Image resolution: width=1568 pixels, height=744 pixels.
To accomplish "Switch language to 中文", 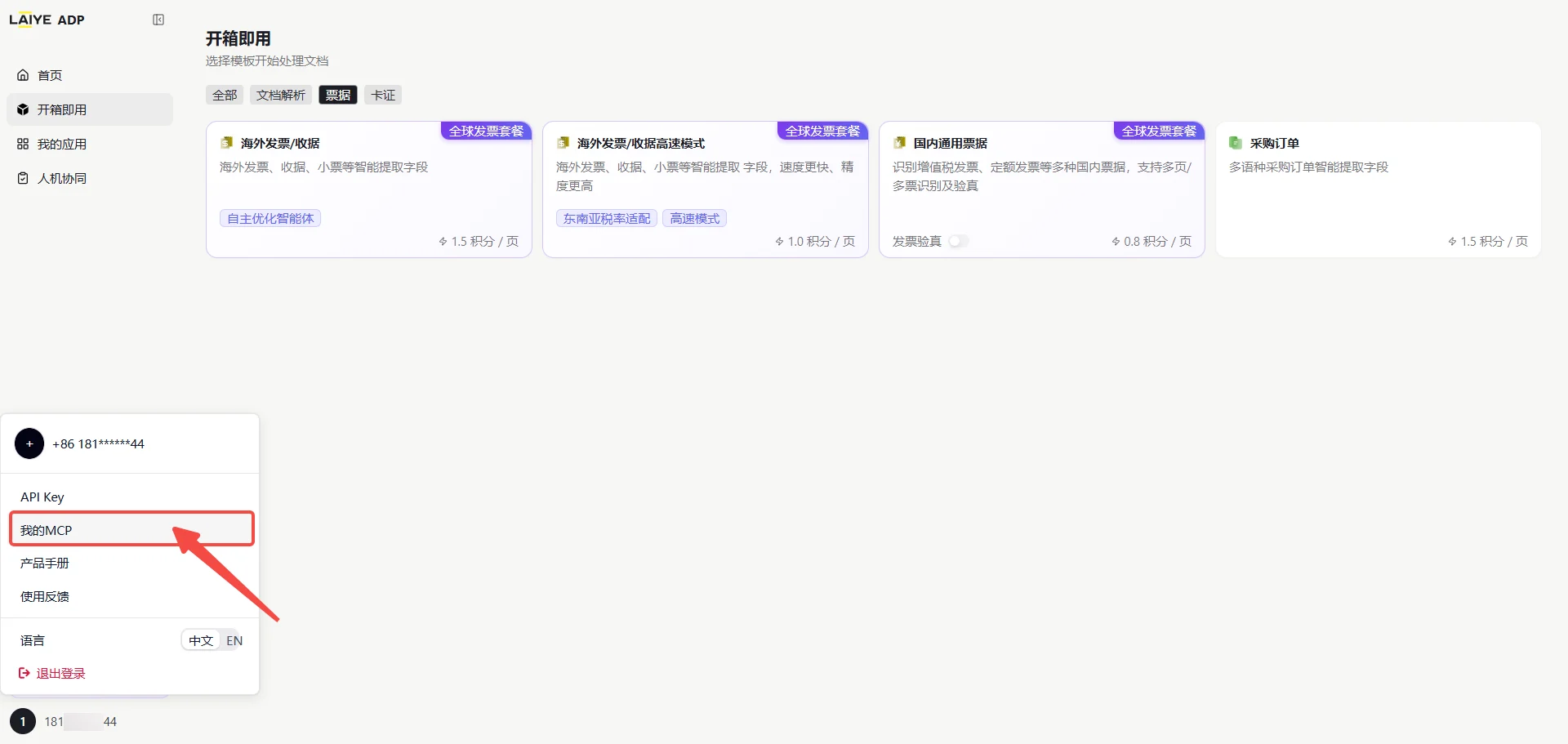I will [201, 640].
